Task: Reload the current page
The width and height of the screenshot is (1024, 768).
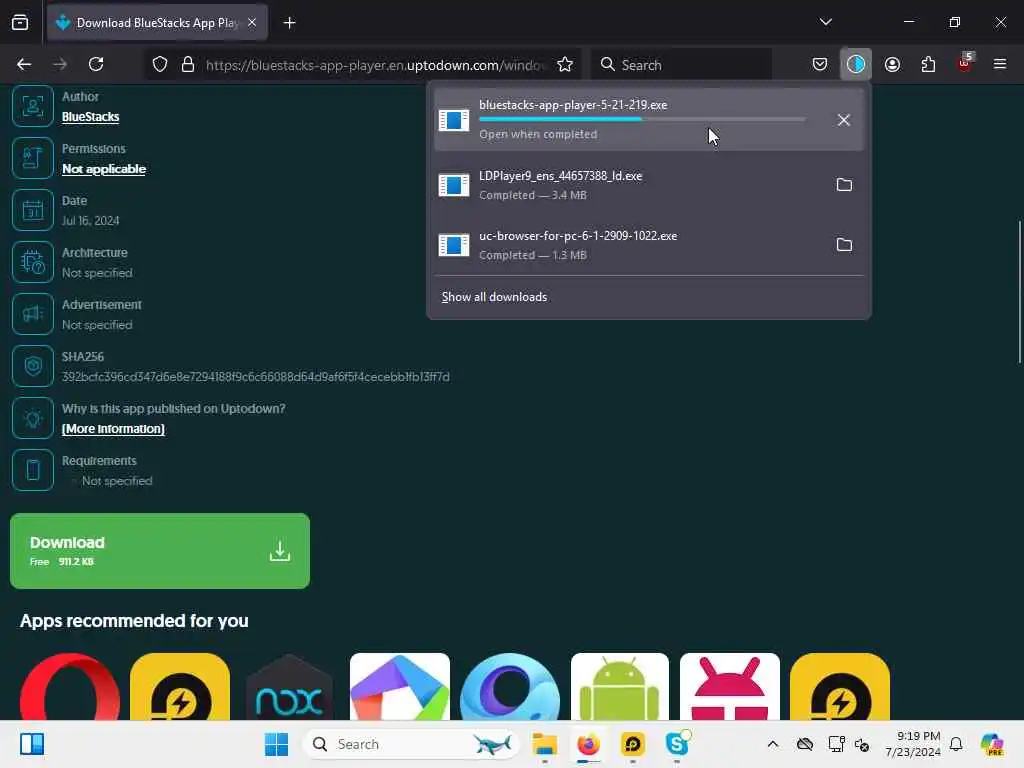Action: (96, 64)
